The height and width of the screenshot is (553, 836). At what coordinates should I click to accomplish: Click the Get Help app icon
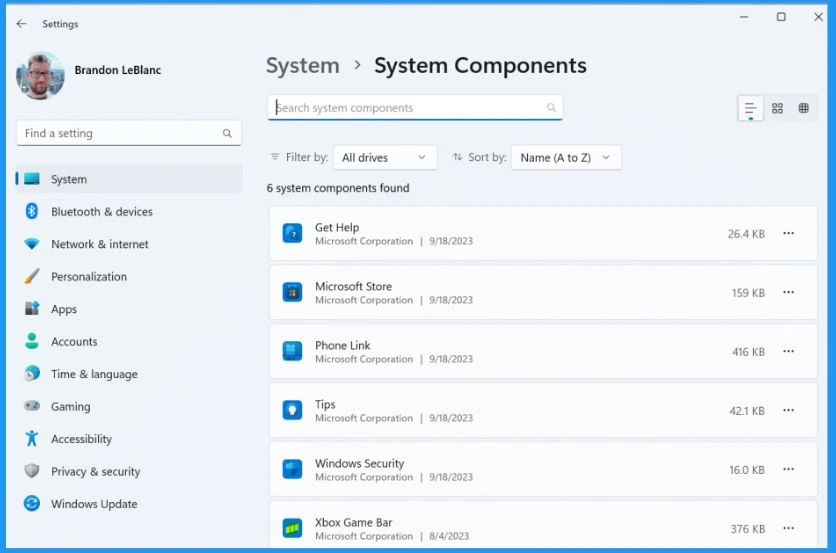[x=292, y=234]
